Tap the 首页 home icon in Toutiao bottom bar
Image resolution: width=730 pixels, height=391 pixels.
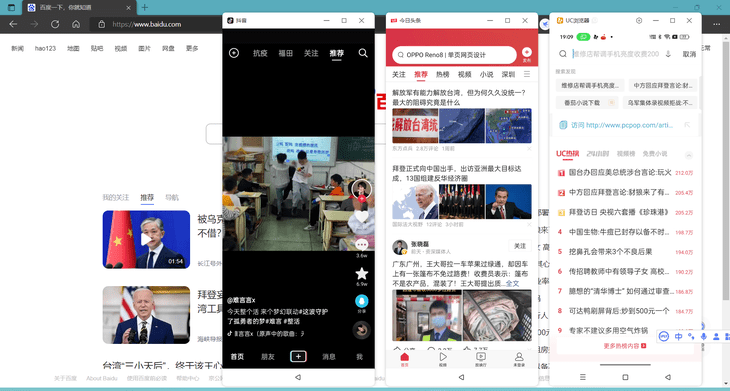coord(405,359)
